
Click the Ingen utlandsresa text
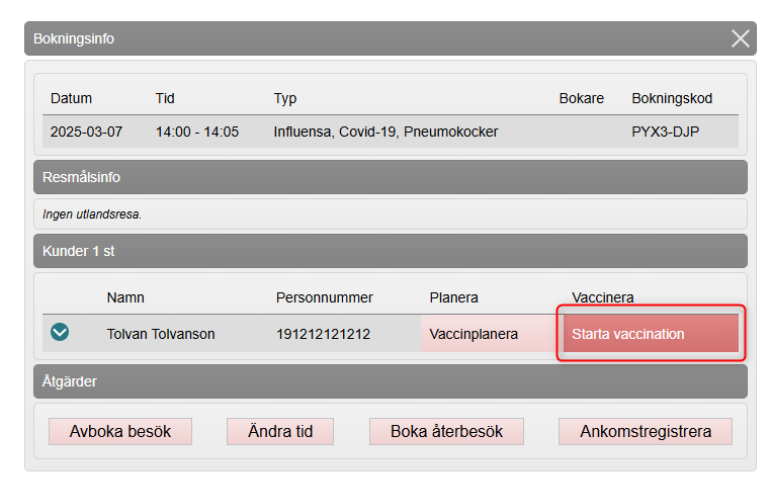(92, 214)
